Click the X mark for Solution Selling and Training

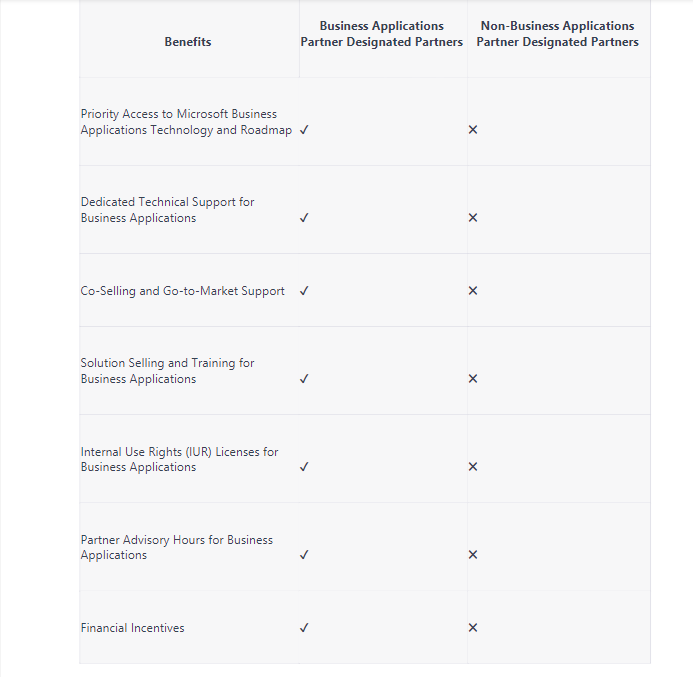point(473,379)
